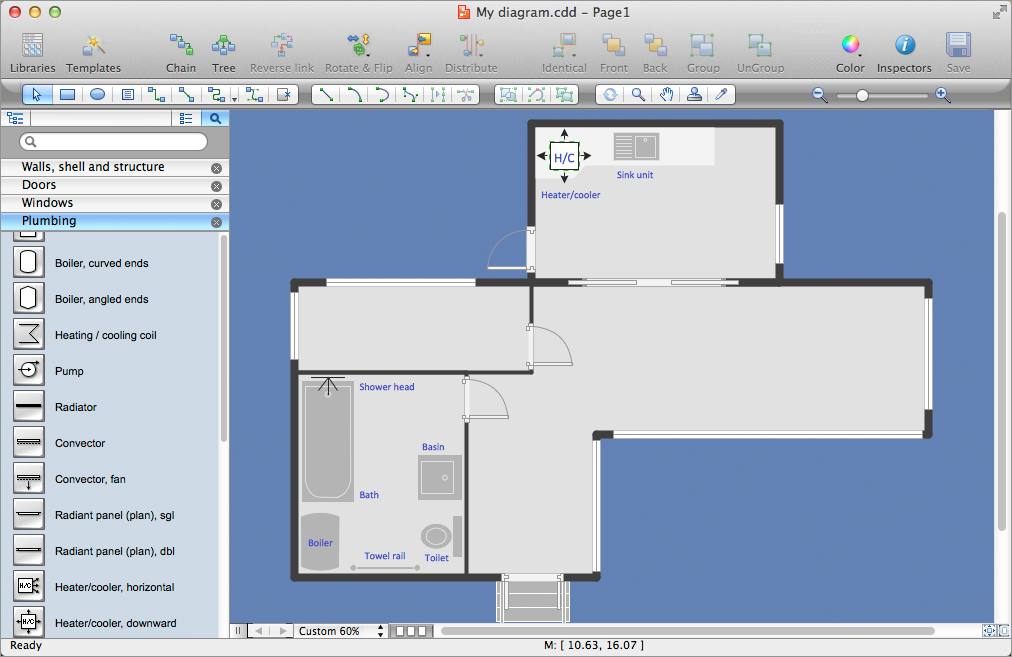1012x657 pixels.
Task: Pick the eyedropper tool
Action: pyautogui.click(x=721, y=95)
